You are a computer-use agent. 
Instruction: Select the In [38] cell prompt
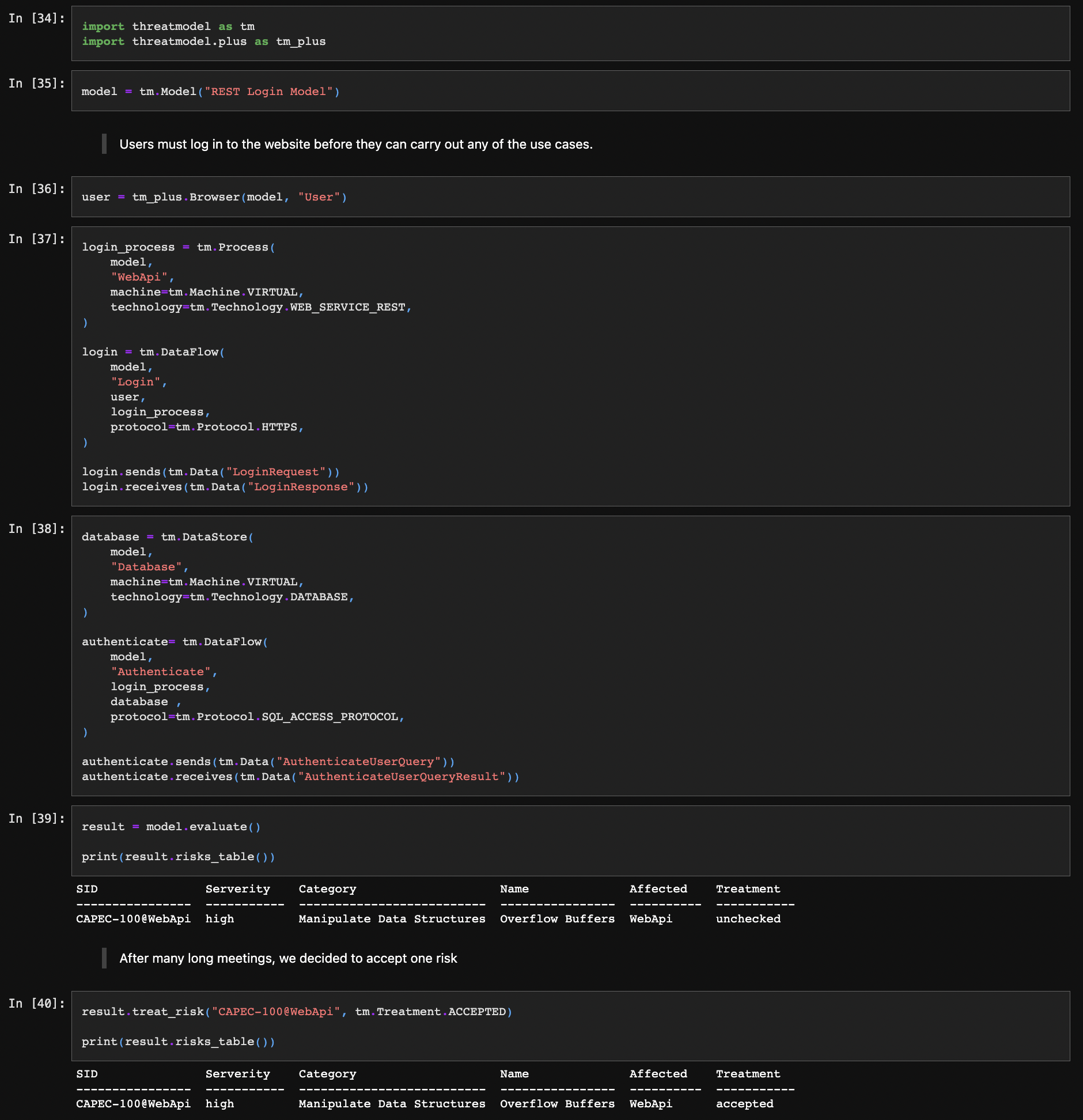point(36,529)
